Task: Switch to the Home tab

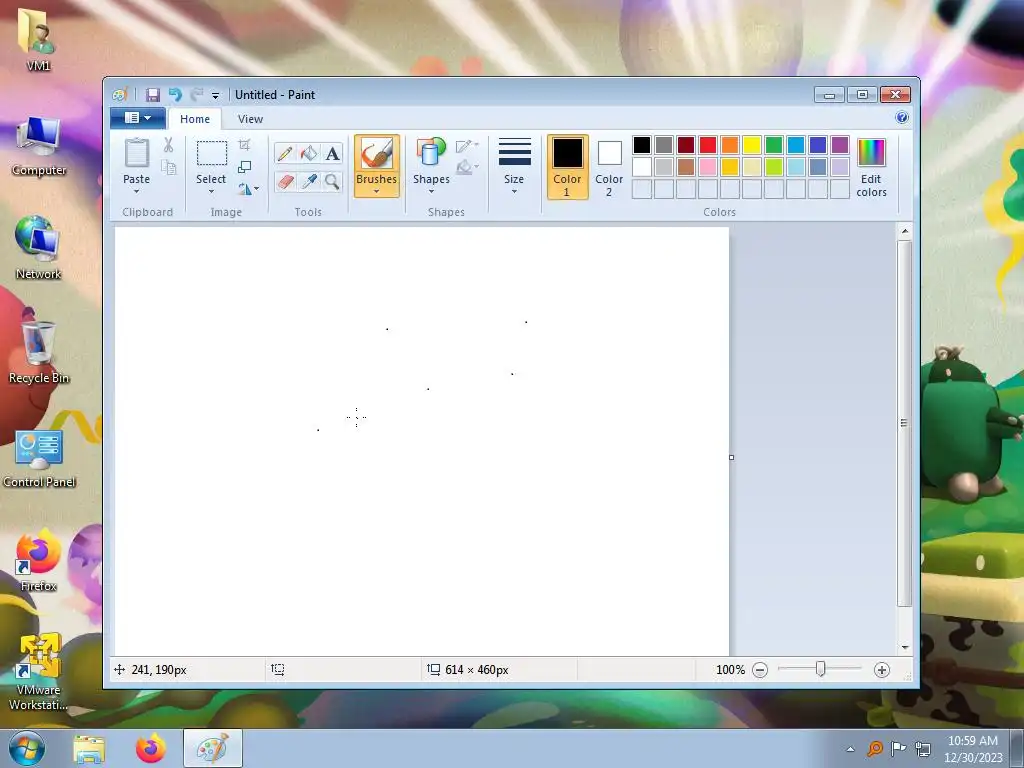Action: point(195,119)
